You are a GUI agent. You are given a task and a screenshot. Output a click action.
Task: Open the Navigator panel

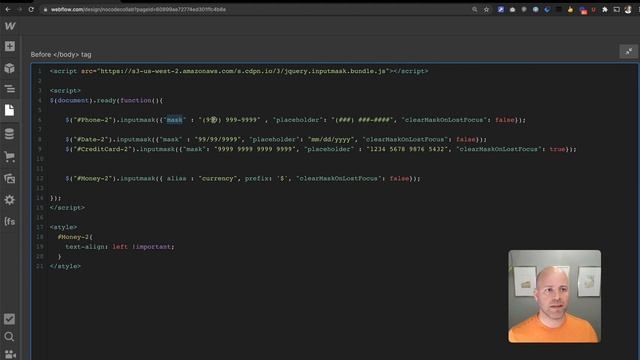[x=10, y=89]
